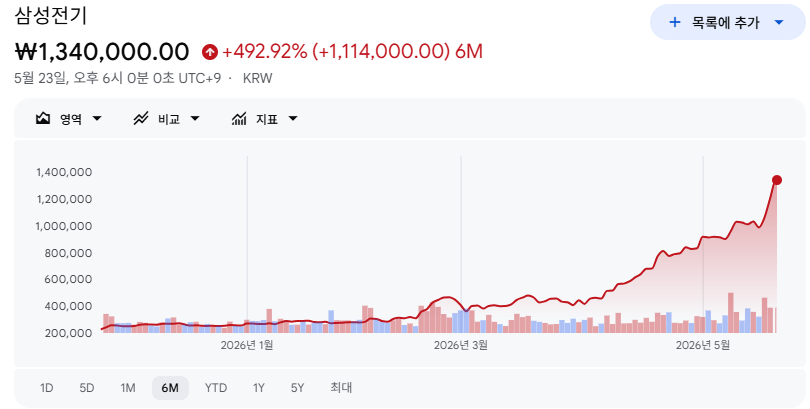Click the 600,000 y-axis label
Image resolution: width=810 pixels, height=409 pixels.
tap(68, 279)
